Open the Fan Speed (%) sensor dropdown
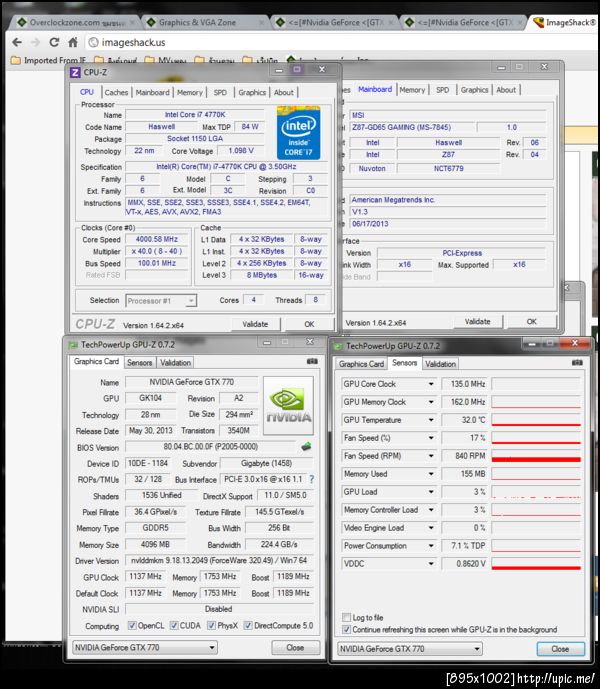The width and height of the screenshot is (600, 689). click(x=431, y=438)
